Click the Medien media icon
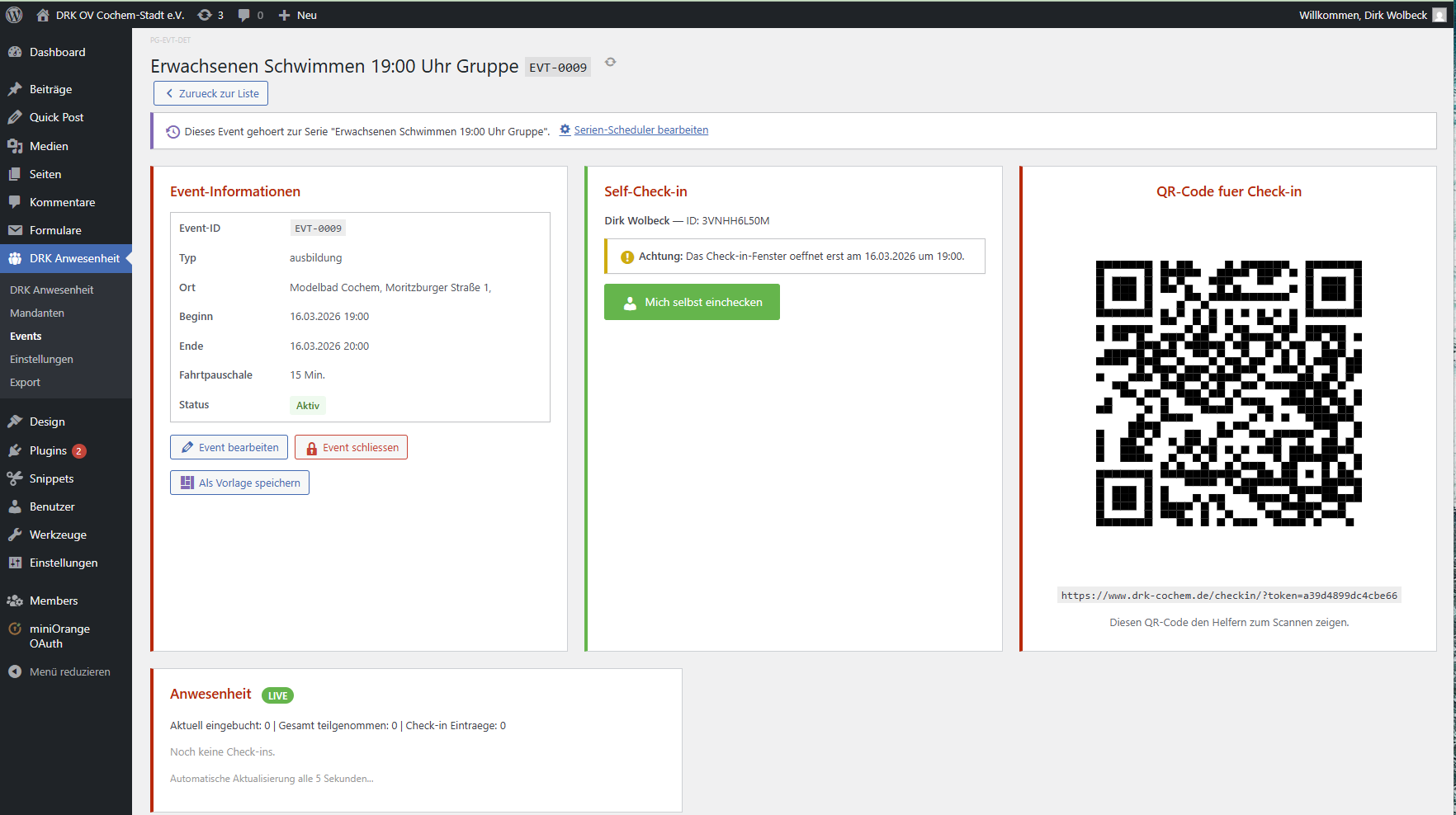Viewport: 1456px width, 815px height. 15,146
